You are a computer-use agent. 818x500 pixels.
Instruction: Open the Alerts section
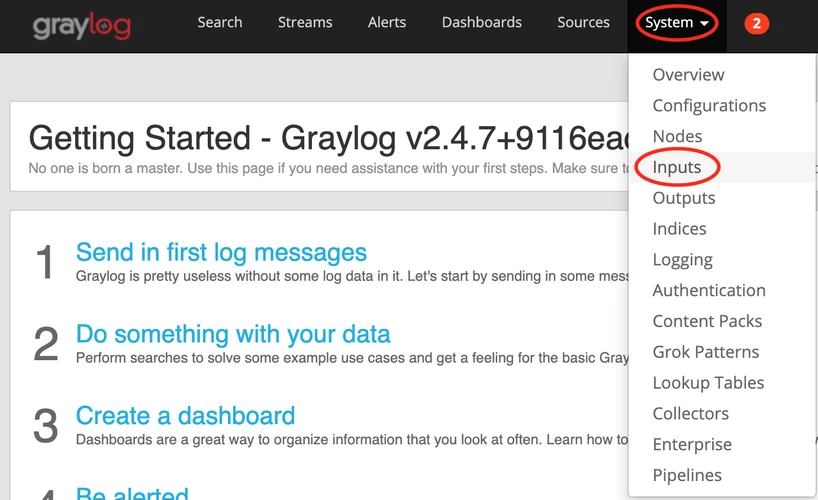click(x=387, y=22)
